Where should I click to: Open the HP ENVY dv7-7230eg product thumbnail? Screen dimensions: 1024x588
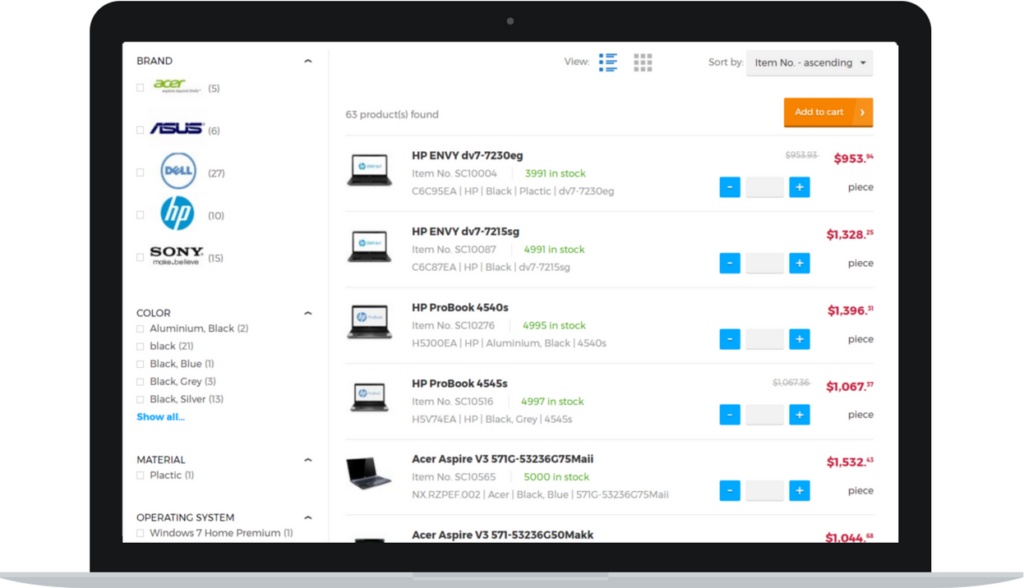(x=369, y=169)
